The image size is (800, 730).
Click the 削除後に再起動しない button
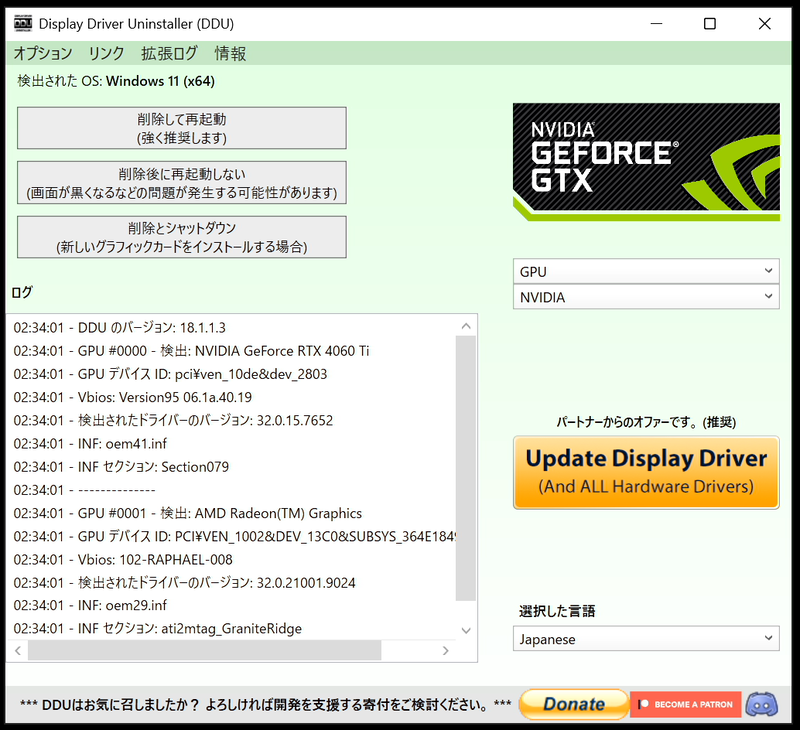point(181,182)
